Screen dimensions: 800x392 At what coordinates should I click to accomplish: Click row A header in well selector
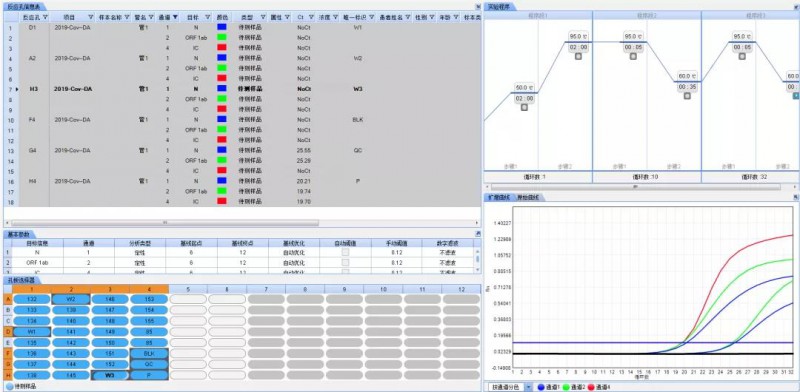[x=8, y=299]
